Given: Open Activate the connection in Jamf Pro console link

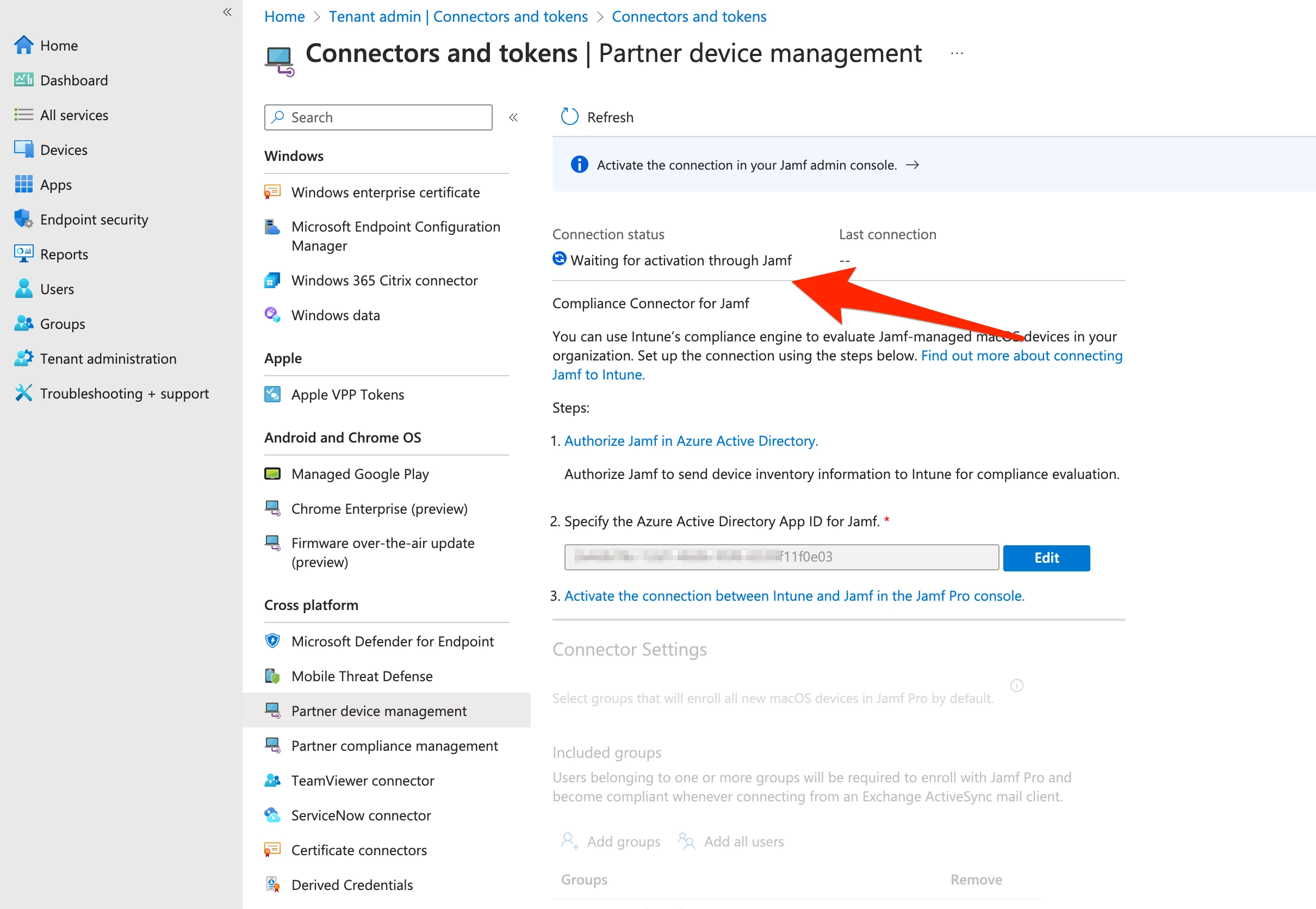Looking at the screenshot, I should click(794, 595).
